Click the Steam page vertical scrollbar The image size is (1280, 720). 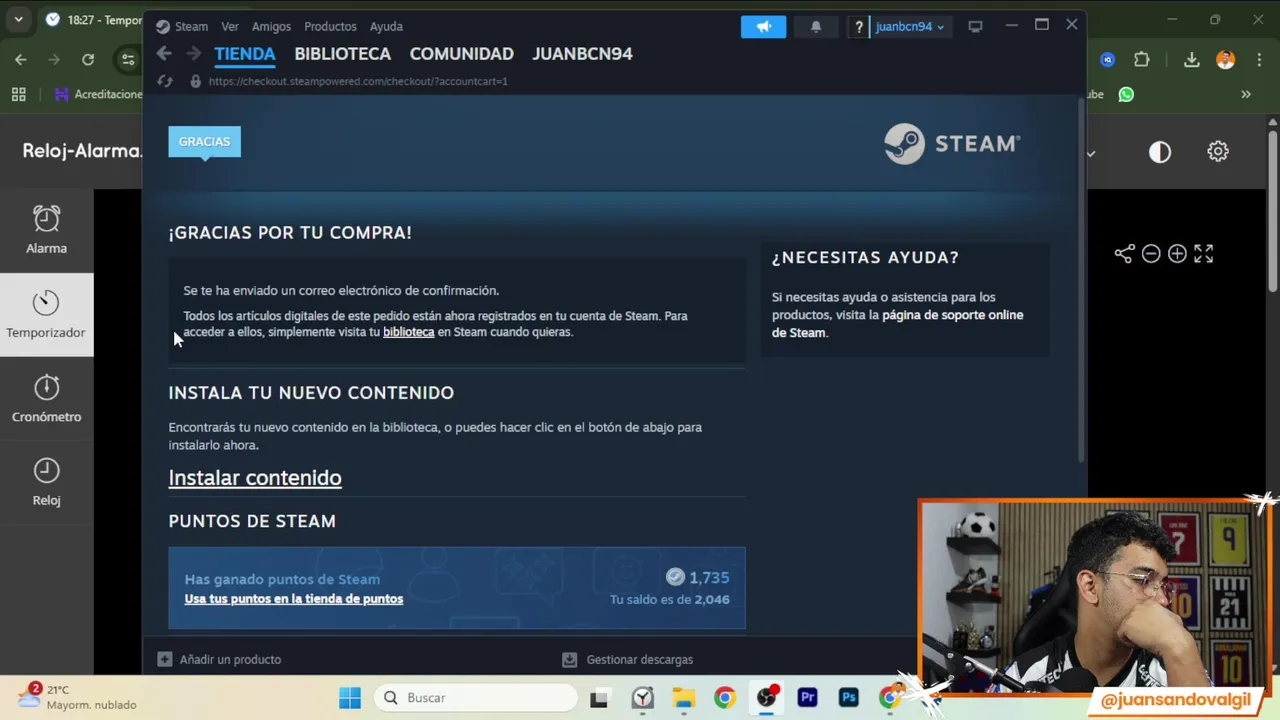pos(1080,280)
